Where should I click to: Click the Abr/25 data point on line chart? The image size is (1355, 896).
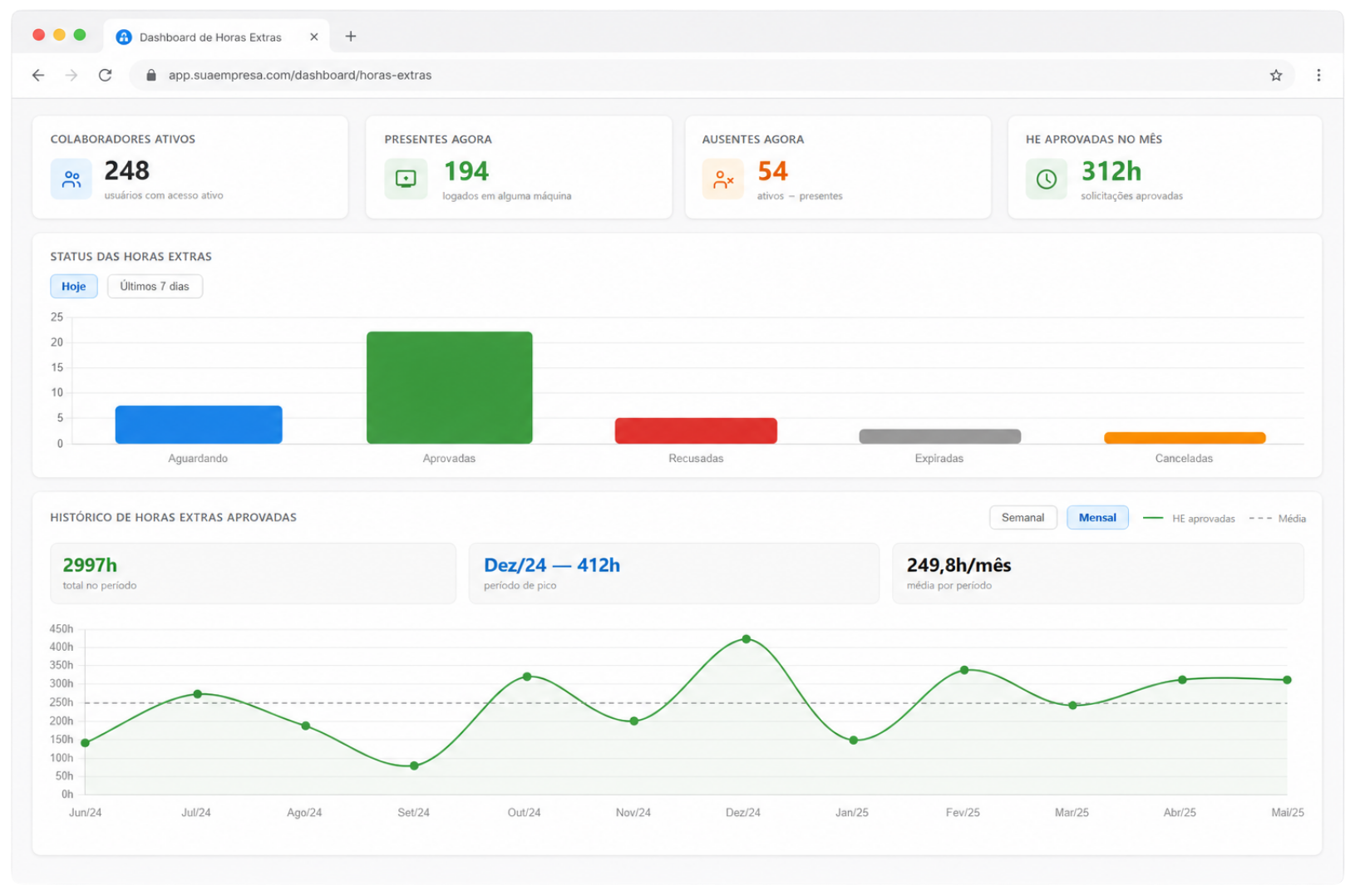coord(1182,680)
